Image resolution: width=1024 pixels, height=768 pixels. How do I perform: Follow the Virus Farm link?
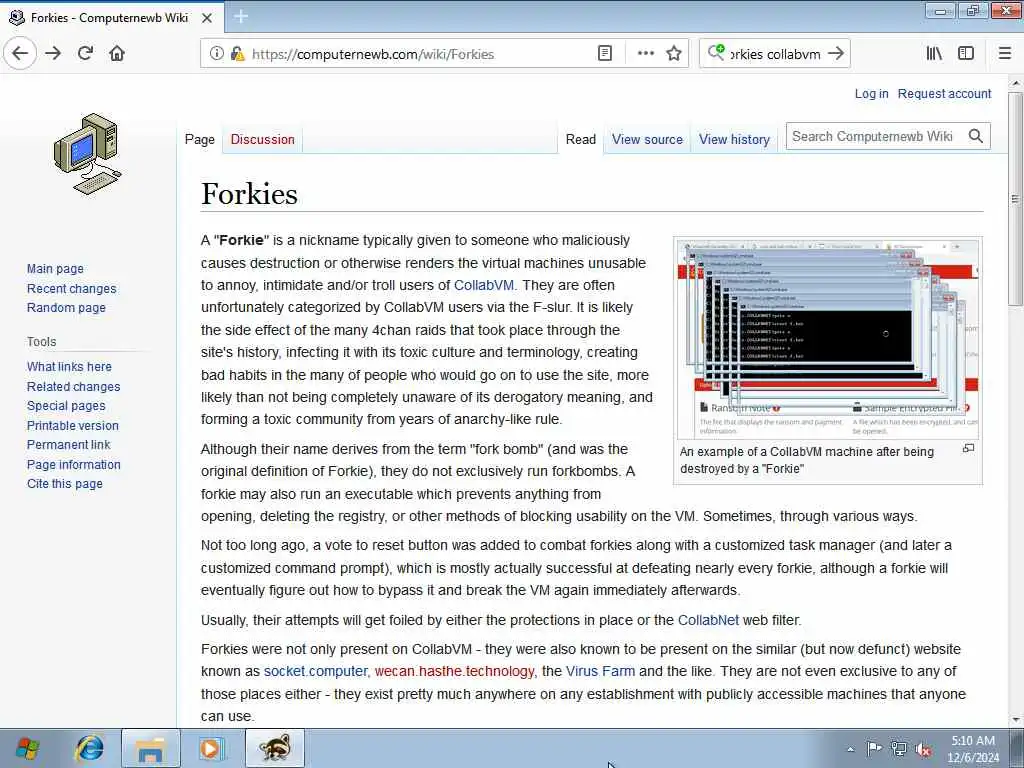click(x=600, y=671)
